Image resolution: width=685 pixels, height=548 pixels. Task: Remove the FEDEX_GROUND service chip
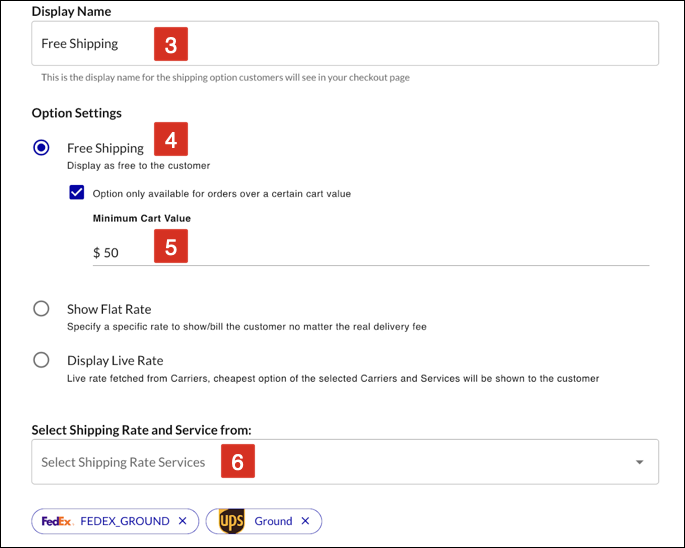pos(183,520)
